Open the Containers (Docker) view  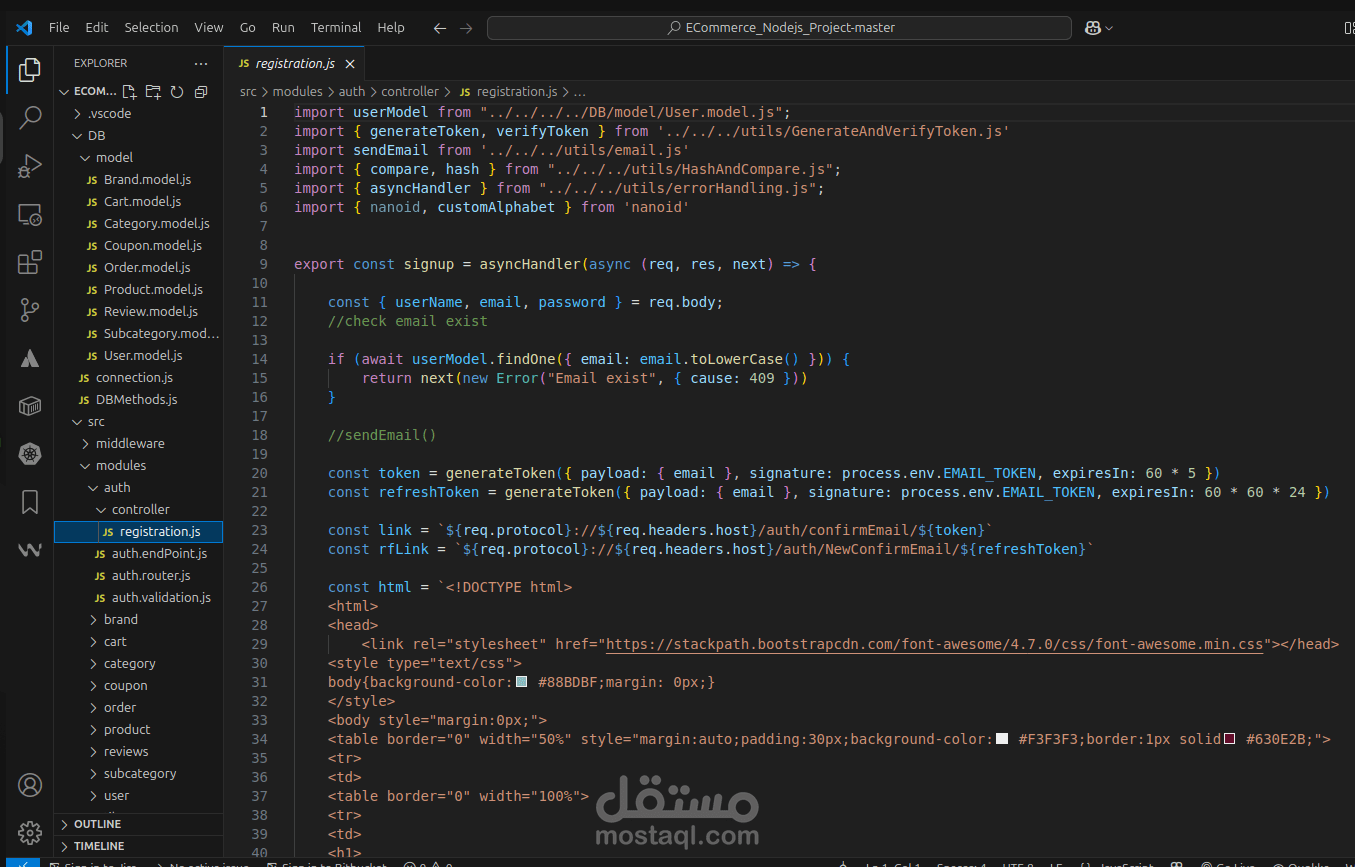(x=30, y=406)
